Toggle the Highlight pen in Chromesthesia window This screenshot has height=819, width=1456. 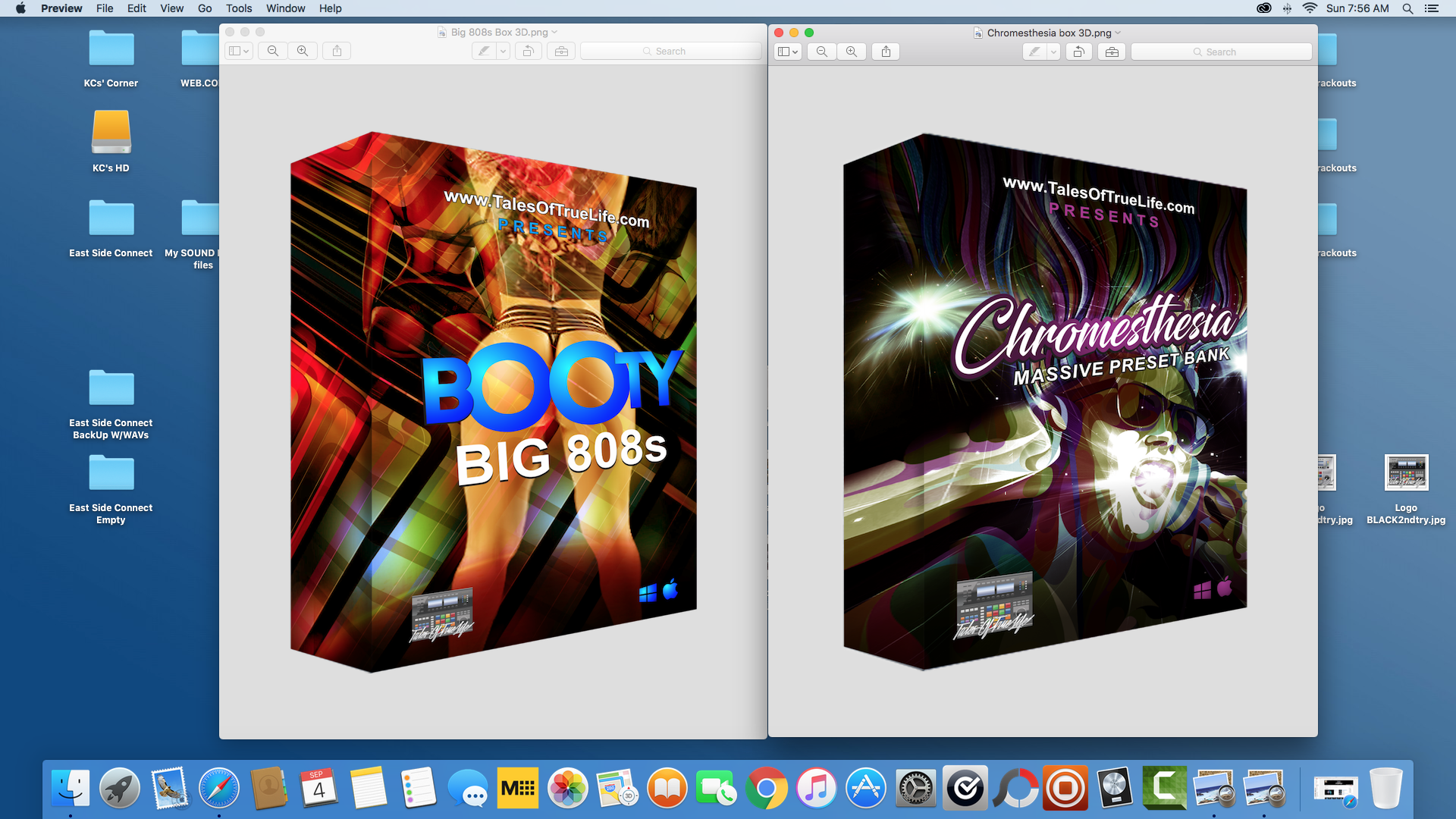tap(1034, 52)
